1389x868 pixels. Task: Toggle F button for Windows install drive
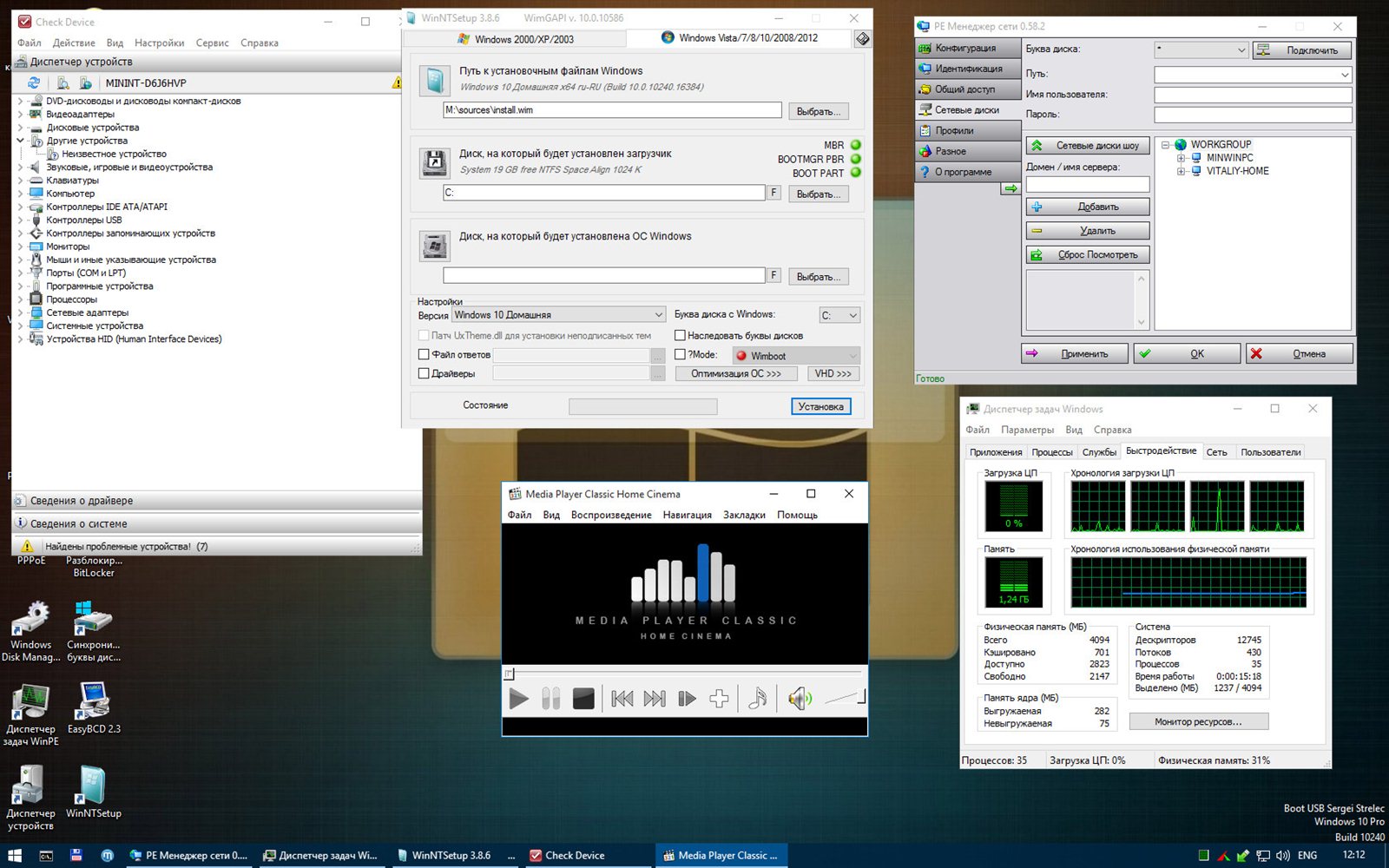tap(773, 274)
